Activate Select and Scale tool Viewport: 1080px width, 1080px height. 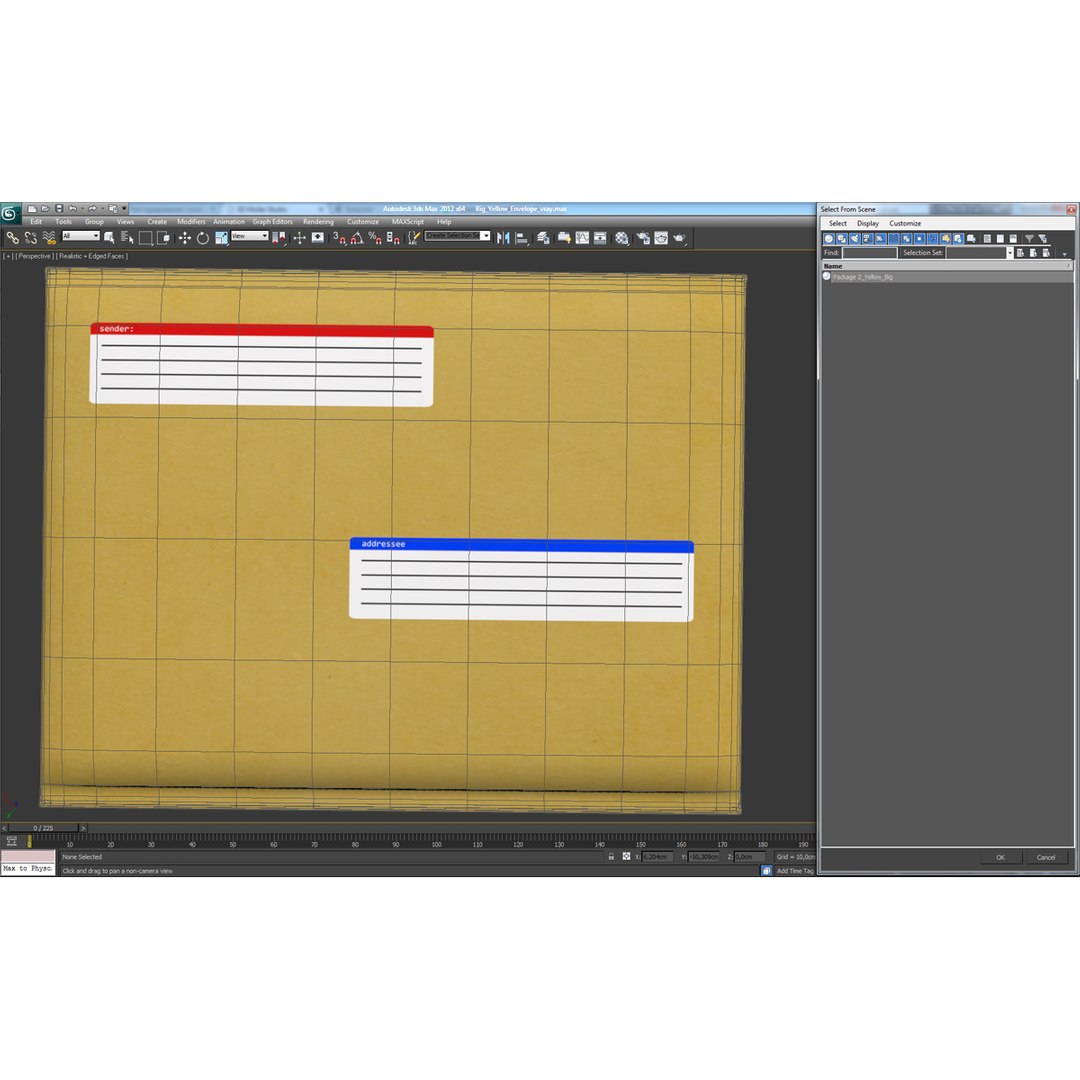221,238
